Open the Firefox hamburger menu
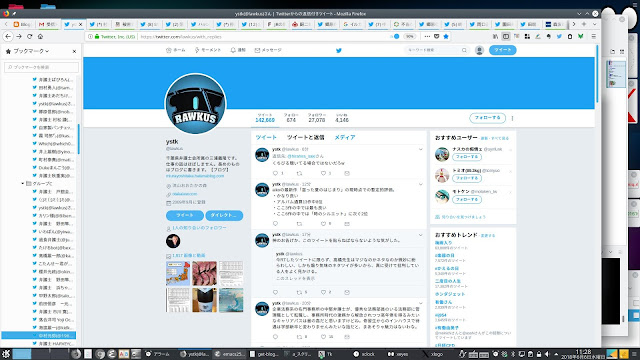 coord(593,36)
